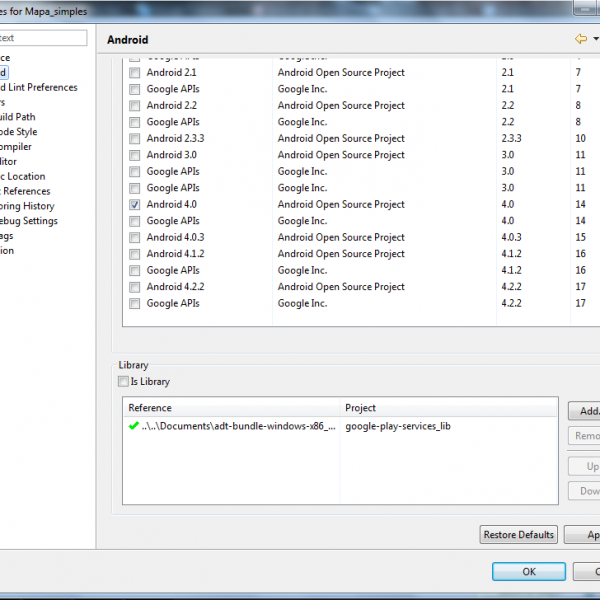This screenshot has height=600, width=600.
Task: Click the Project column header
Action: coord(448,408)
